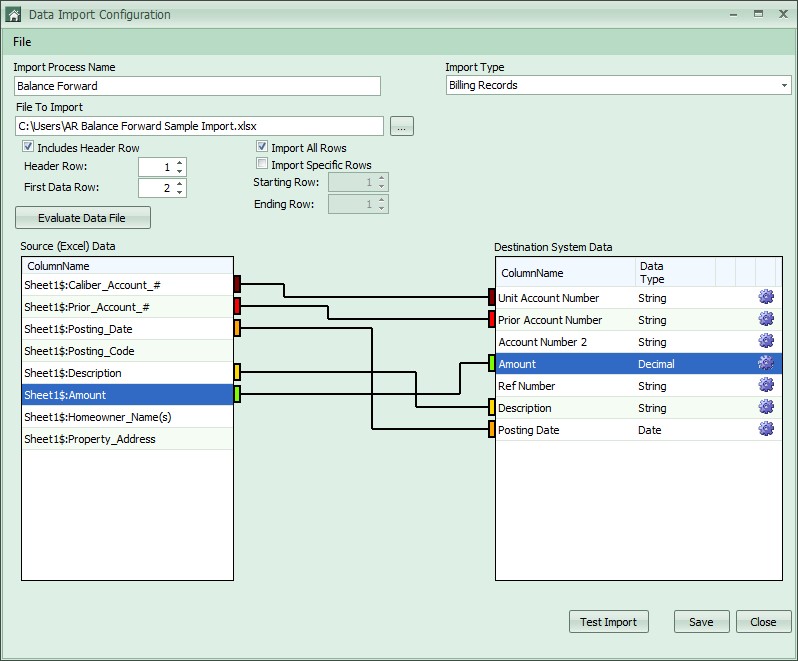This screenshot has height=661, width=798.
Task: Decrease First Data Row with down arrow
Action: tap(180, 192)
